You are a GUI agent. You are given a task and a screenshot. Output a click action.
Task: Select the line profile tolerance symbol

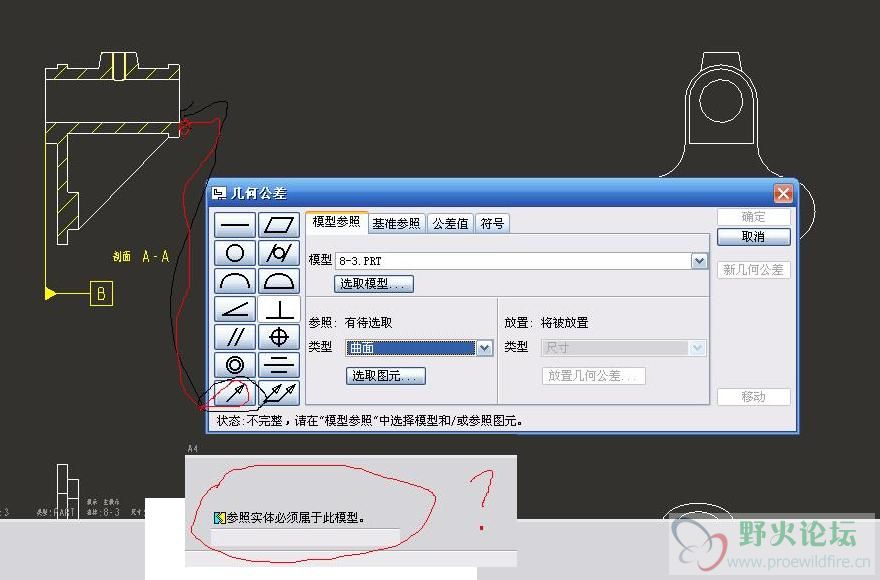point(235,281)
